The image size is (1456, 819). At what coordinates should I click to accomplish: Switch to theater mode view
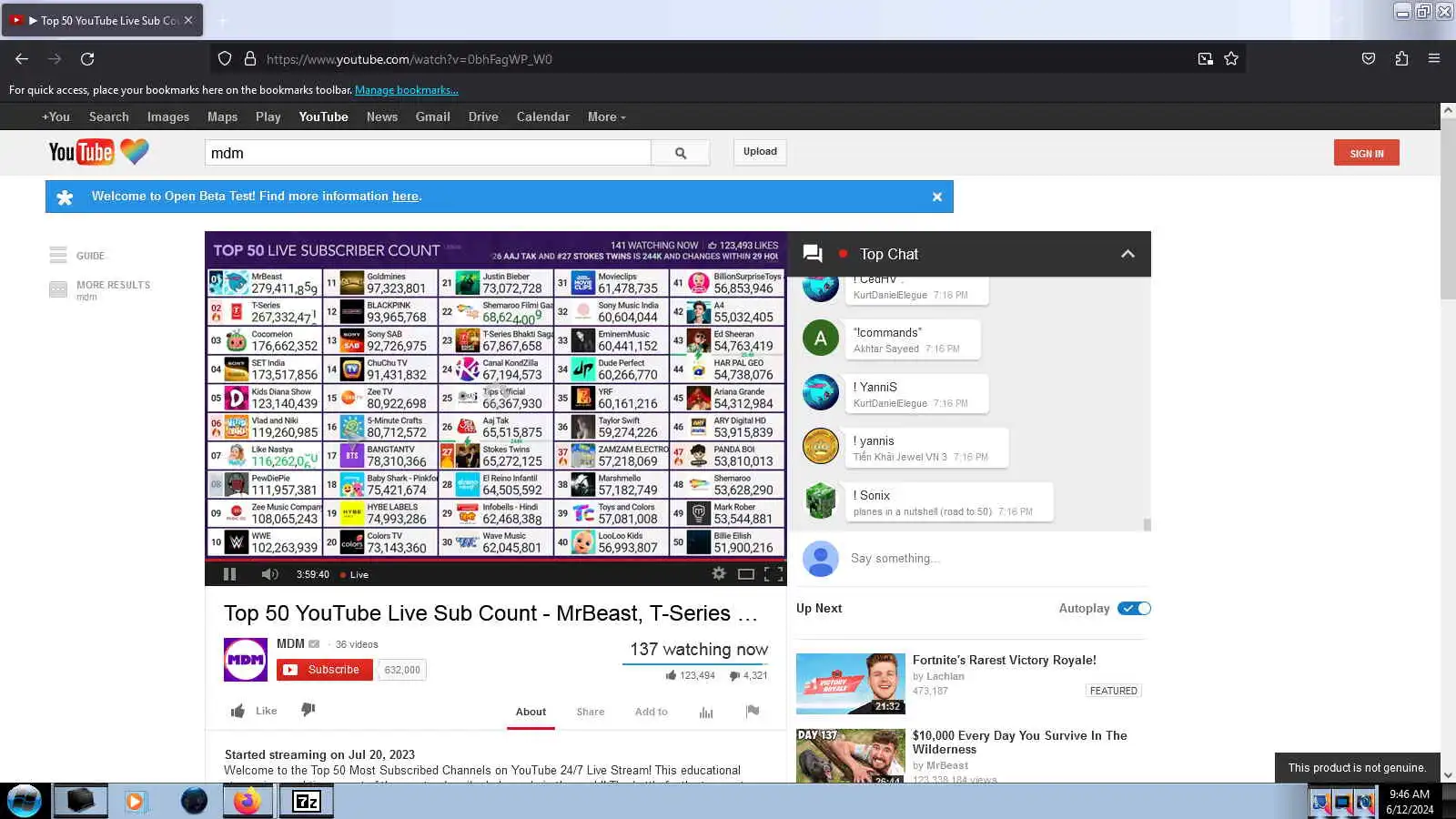point(746,574)
